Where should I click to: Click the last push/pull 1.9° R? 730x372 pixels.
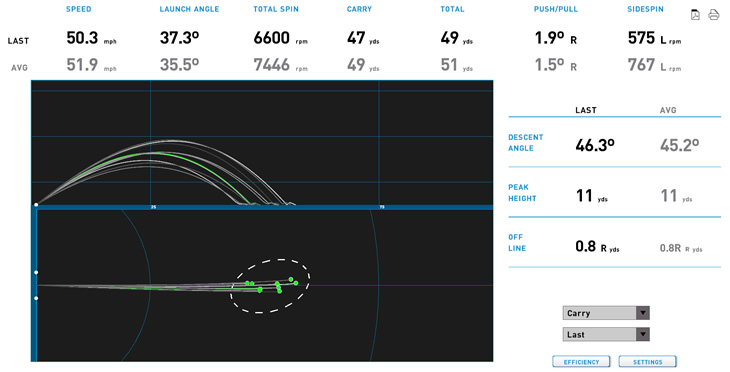555,38
